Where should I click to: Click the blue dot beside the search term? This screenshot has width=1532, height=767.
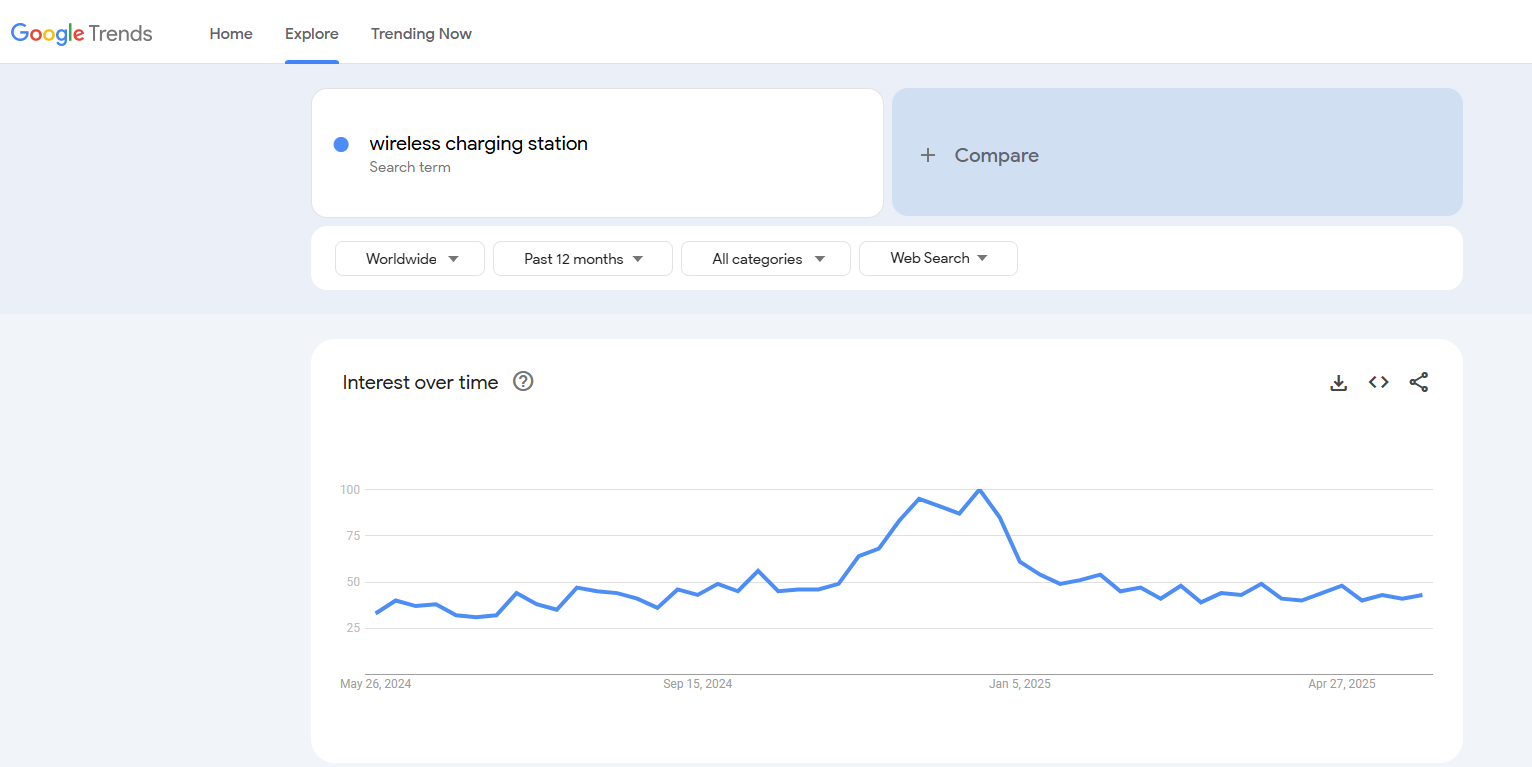coord(341,144)
